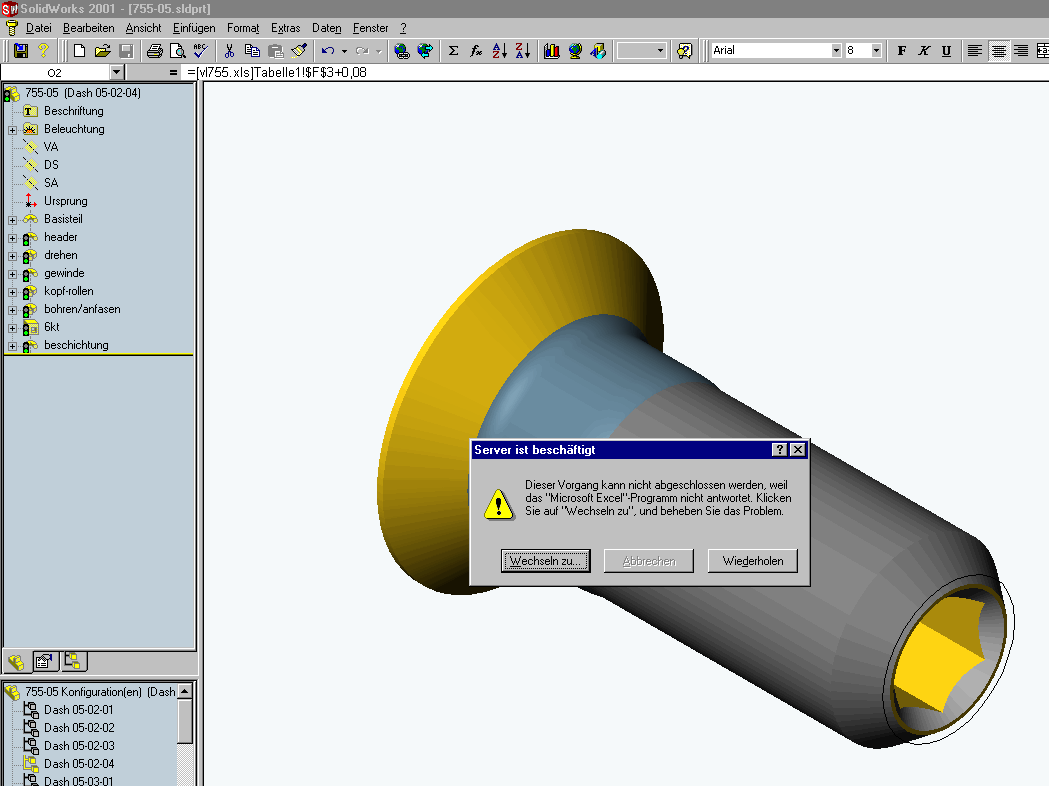Expand the 'gewinde' feature tree node
Viewport: 1049px width, 786px height.
[12, 273]
